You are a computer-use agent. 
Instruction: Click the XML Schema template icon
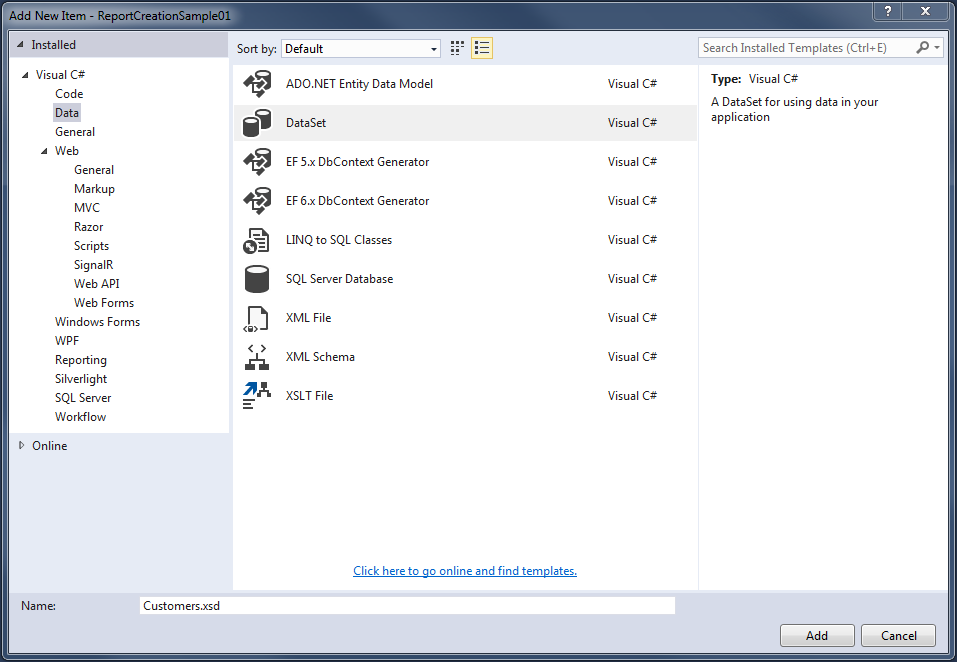click(x=257, y=357)
